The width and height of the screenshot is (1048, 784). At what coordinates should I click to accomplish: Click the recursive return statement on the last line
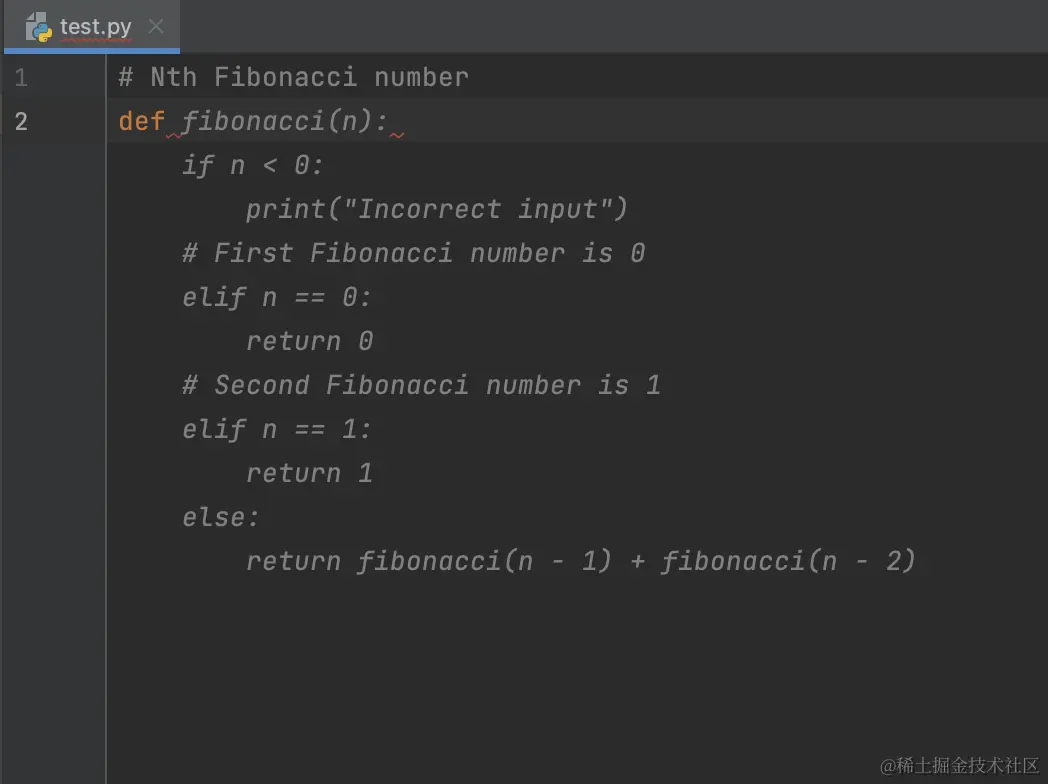pos(580,561)
